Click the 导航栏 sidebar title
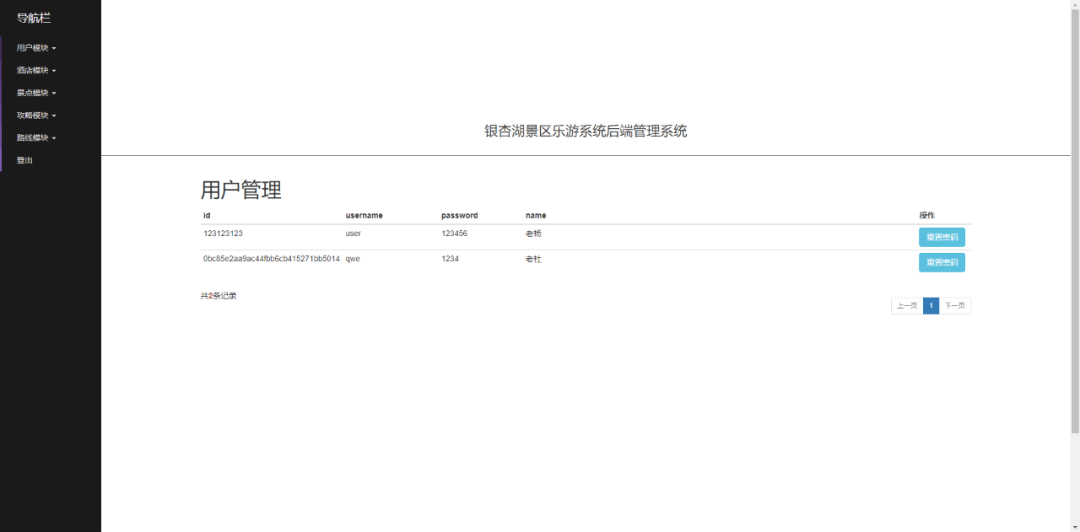Image resolution: width=1080 pixels, height=532 pixels. [34, 19]
